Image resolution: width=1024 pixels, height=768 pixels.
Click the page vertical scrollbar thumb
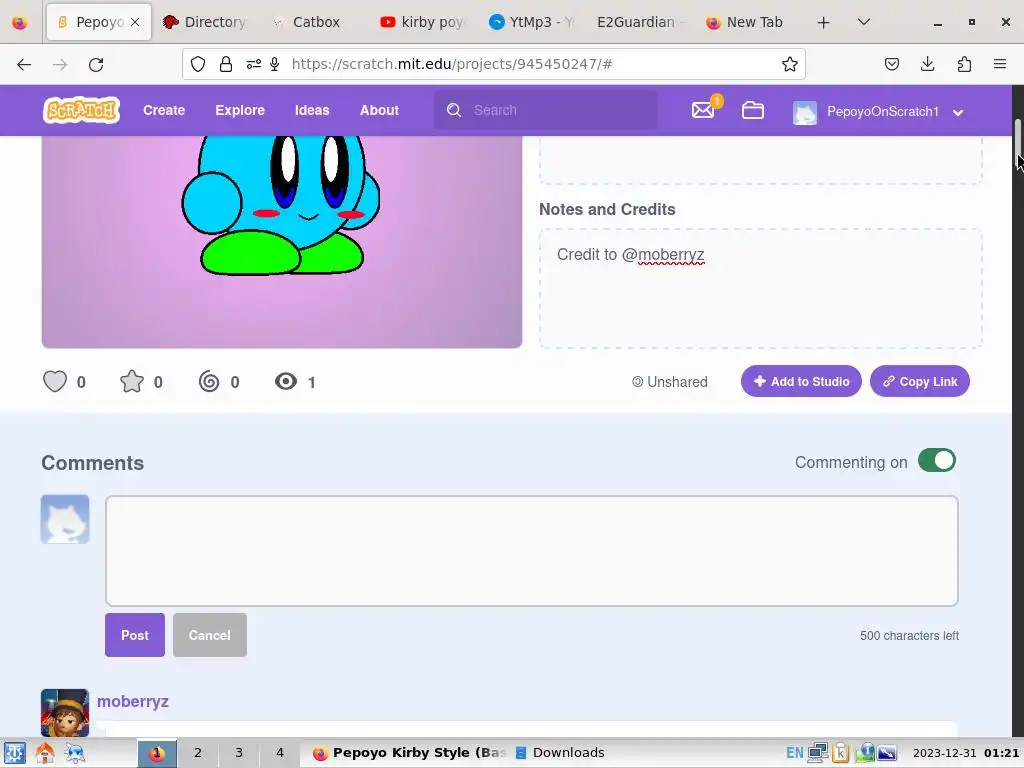click(x=1017, y=142)
